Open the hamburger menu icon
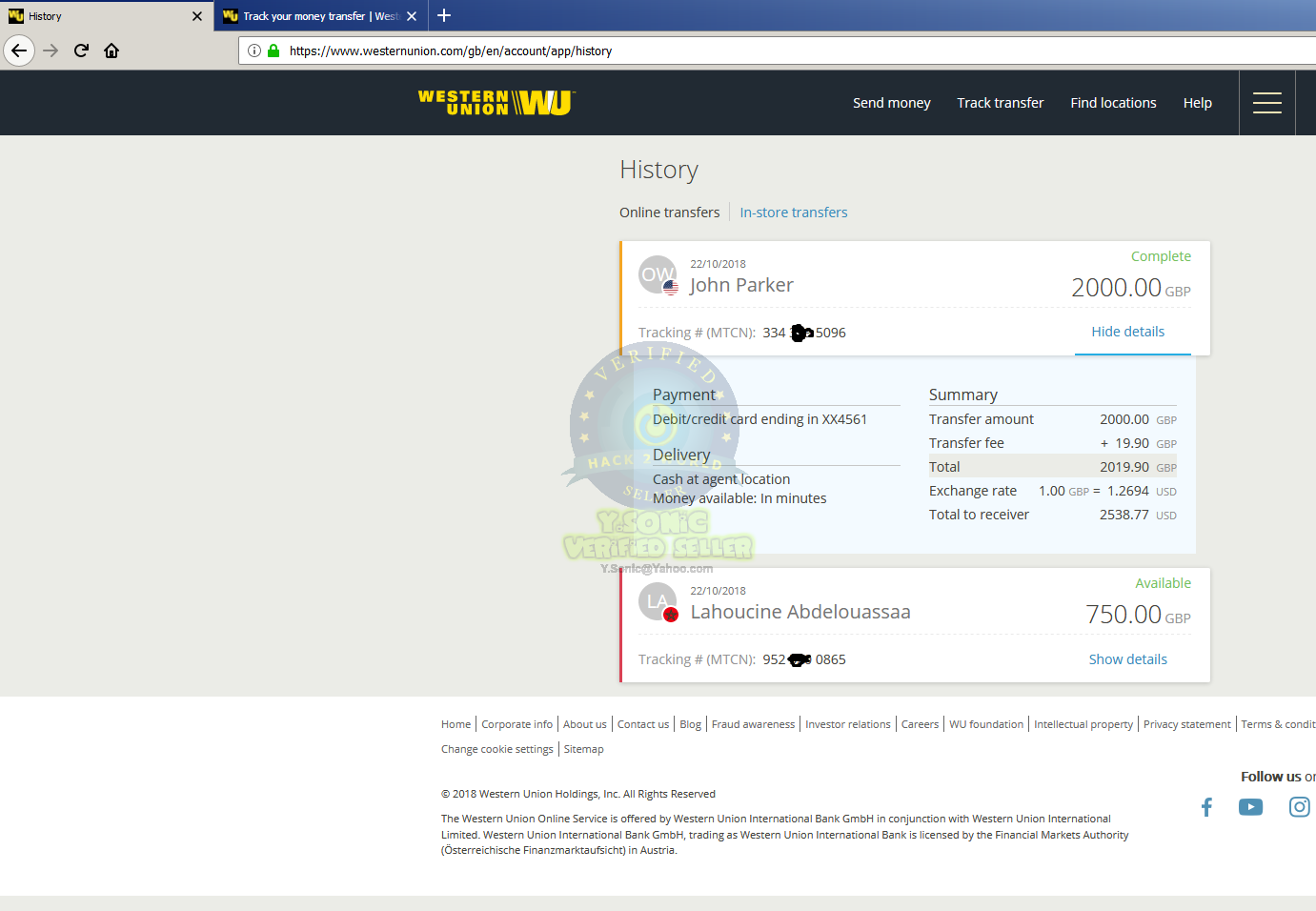Image resolution: width=1316 pixels, height=911 pixels. click(x=1266, y=103)
